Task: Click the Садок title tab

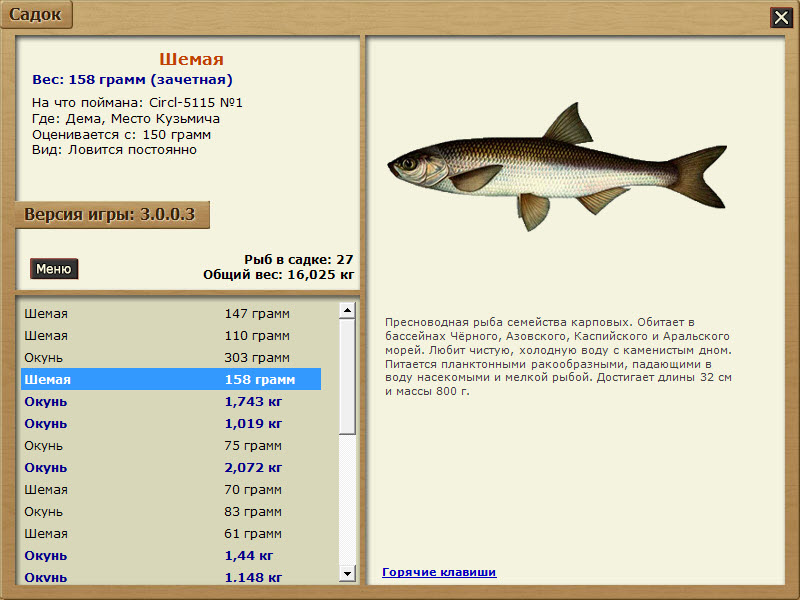Action: 36,14
